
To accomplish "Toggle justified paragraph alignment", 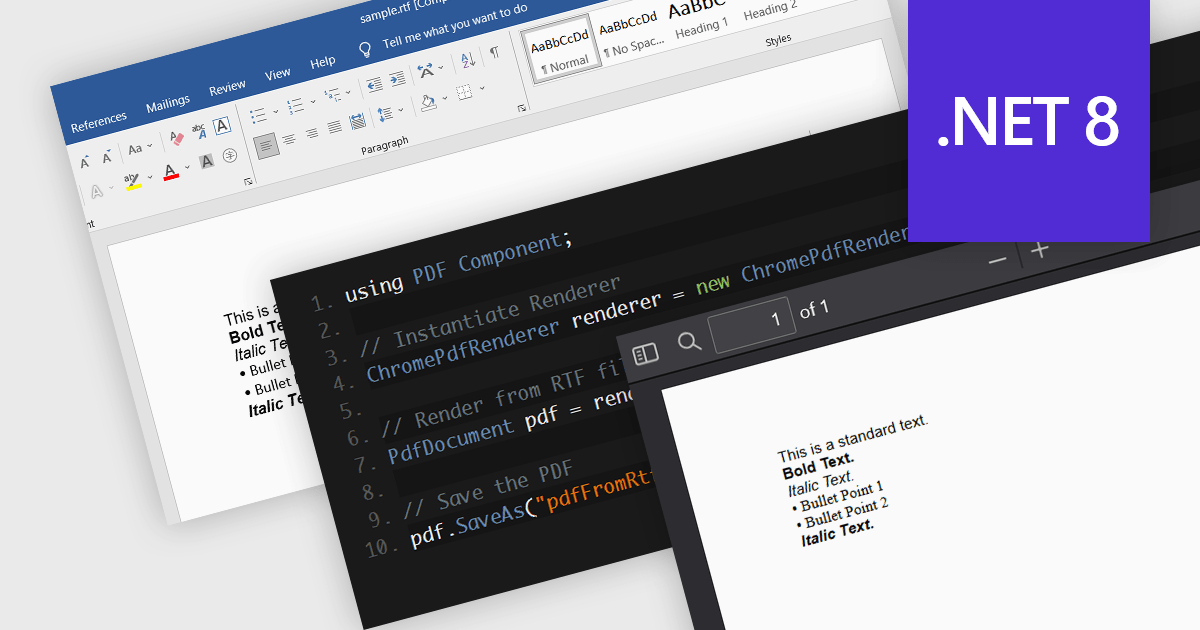I will tap(334, 129).
